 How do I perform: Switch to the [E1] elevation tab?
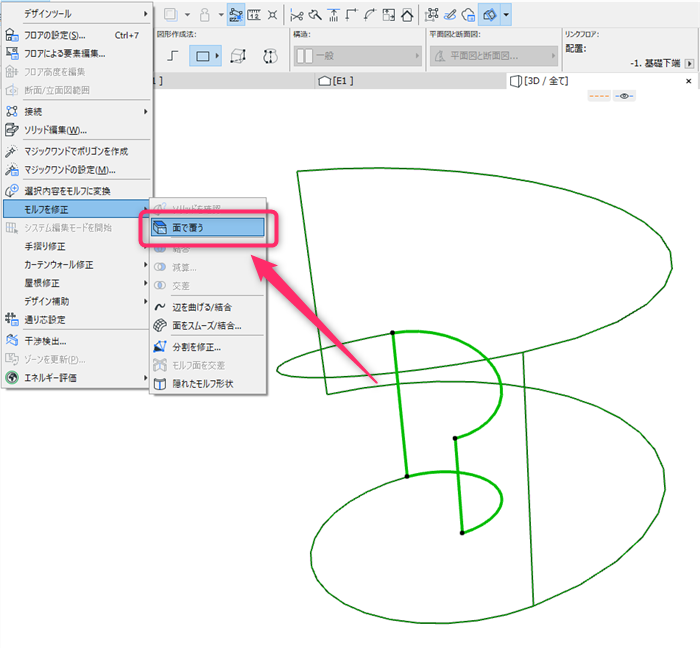336,81
